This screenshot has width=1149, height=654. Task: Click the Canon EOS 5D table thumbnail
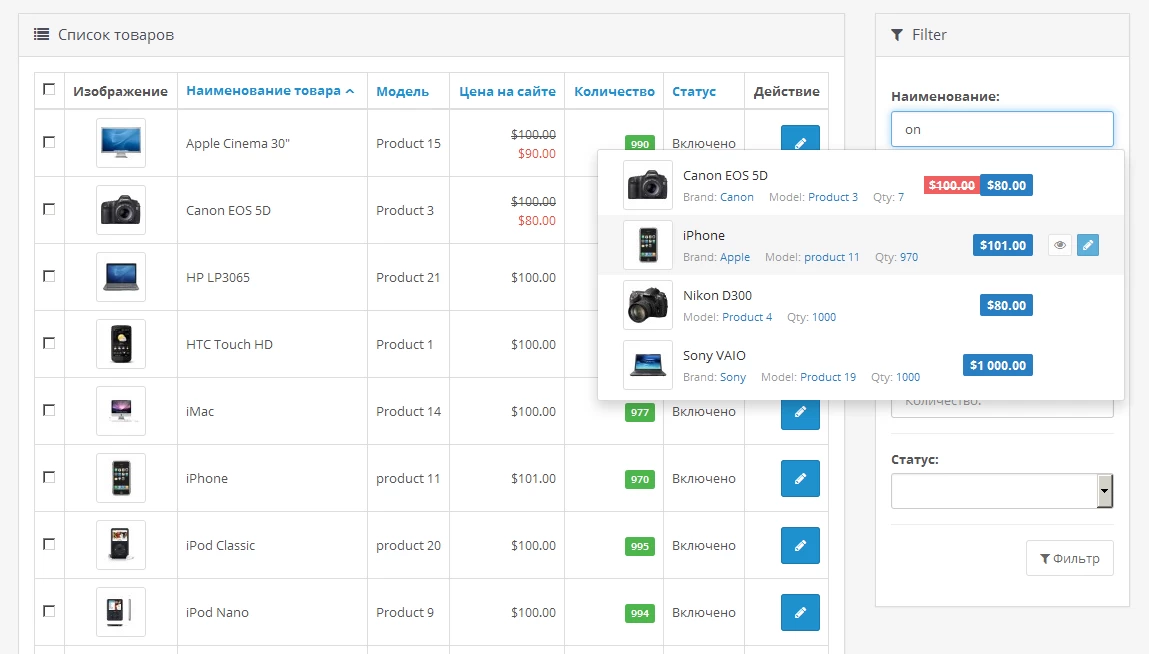pyautogui.click(x=121, y=210)
